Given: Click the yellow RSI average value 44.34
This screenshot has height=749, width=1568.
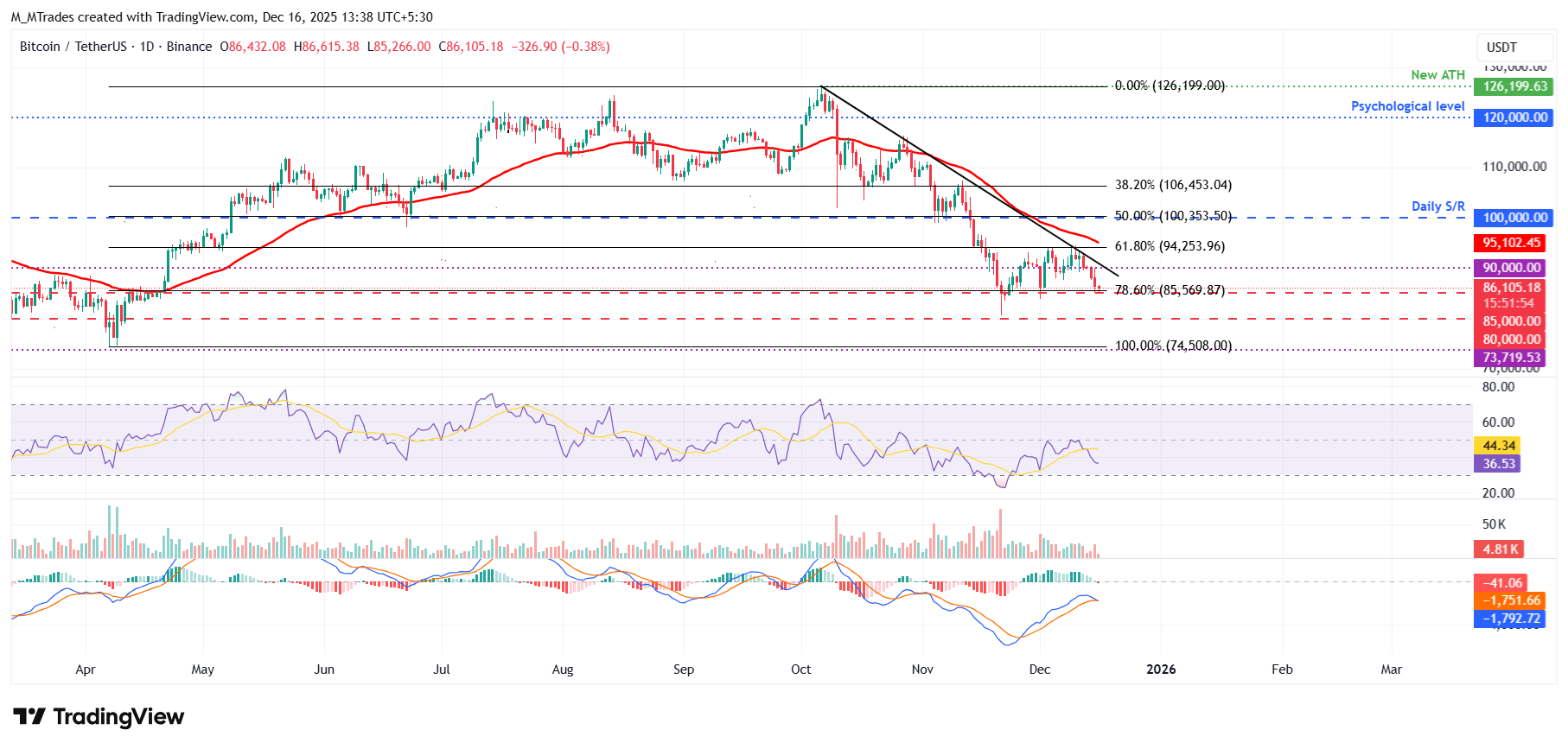Looking at the screenshot, I should [x=1498, y=446].
